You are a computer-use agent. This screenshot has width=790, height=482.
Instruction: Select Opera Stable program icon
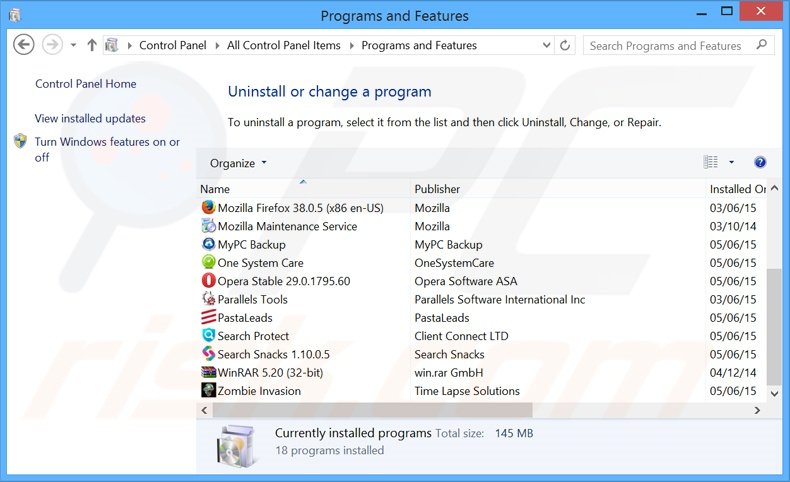(208, 281)
